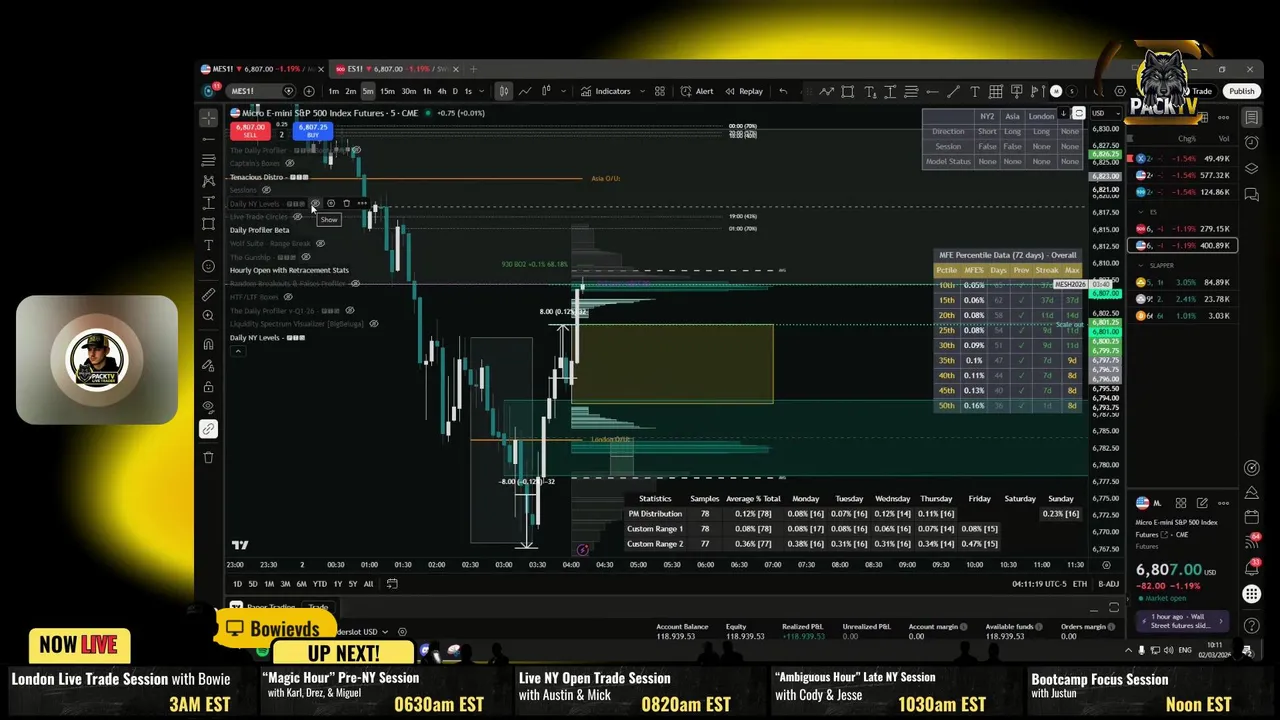The width and height of the screenshot is (1280, 720).
Task: Click the remove drawings trash icon
Action: [x=208, y=457]
